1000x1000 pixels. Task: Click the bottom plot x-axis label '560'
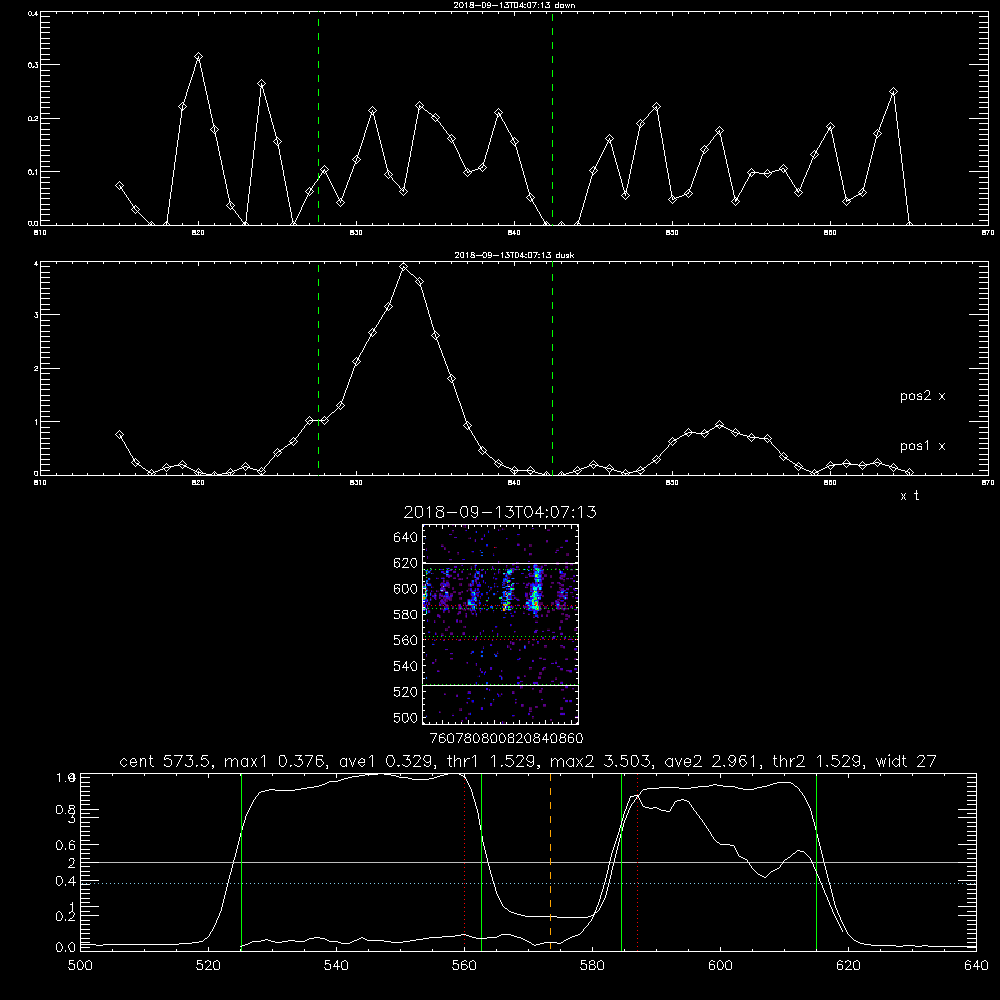464,966
